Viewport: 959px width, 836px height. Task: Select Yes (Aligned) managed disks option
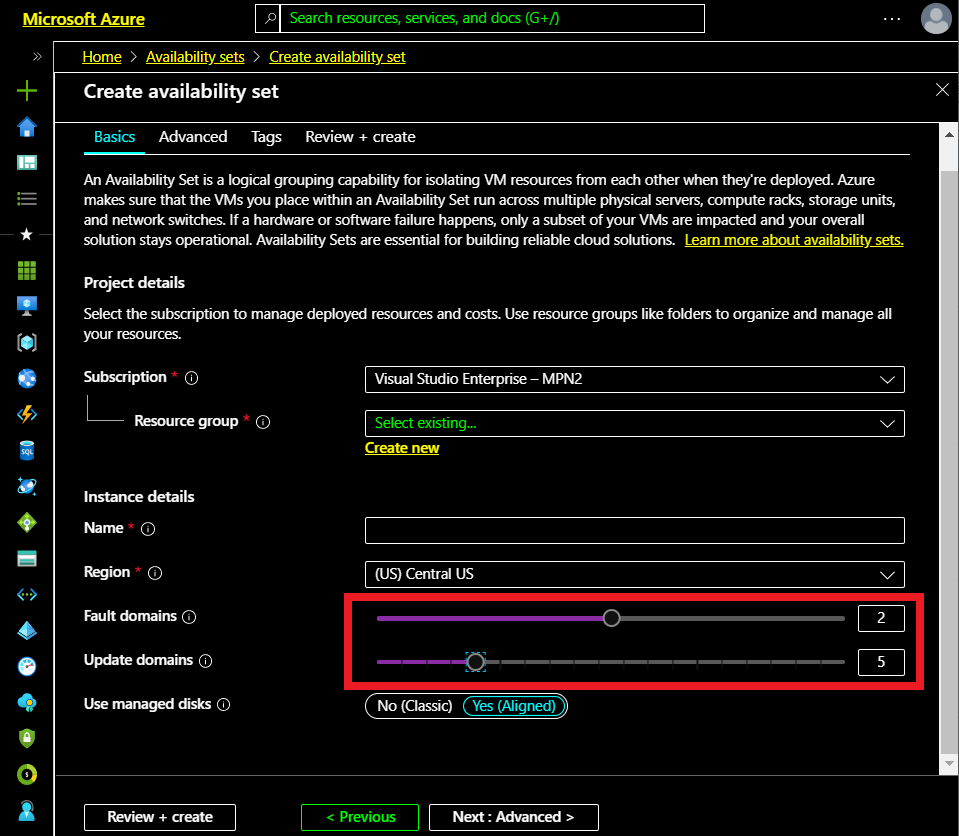point(514,706)
